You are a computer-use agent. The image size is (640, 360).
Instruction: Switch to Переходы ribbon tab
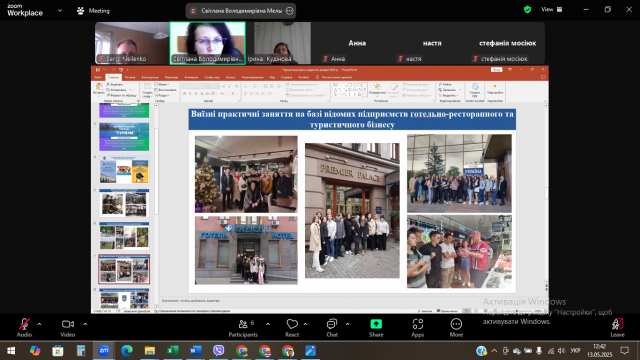(x=171, y=77)
